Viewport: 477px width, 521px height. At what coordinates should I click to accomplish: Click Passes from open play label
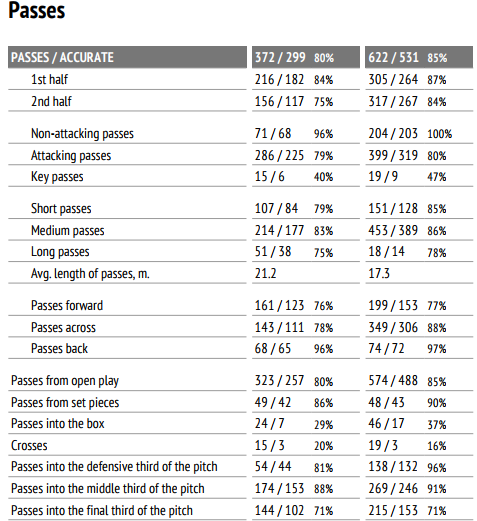65,381
